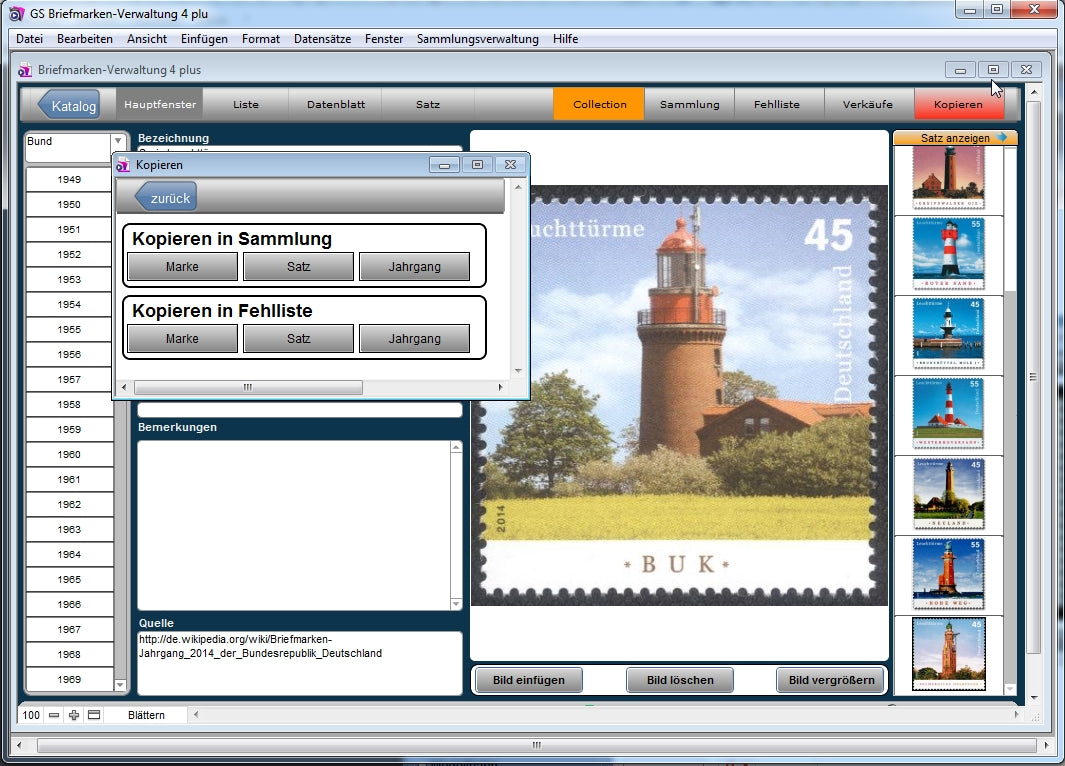Expand Satz anzeigen panel

[x=955, y=138]
